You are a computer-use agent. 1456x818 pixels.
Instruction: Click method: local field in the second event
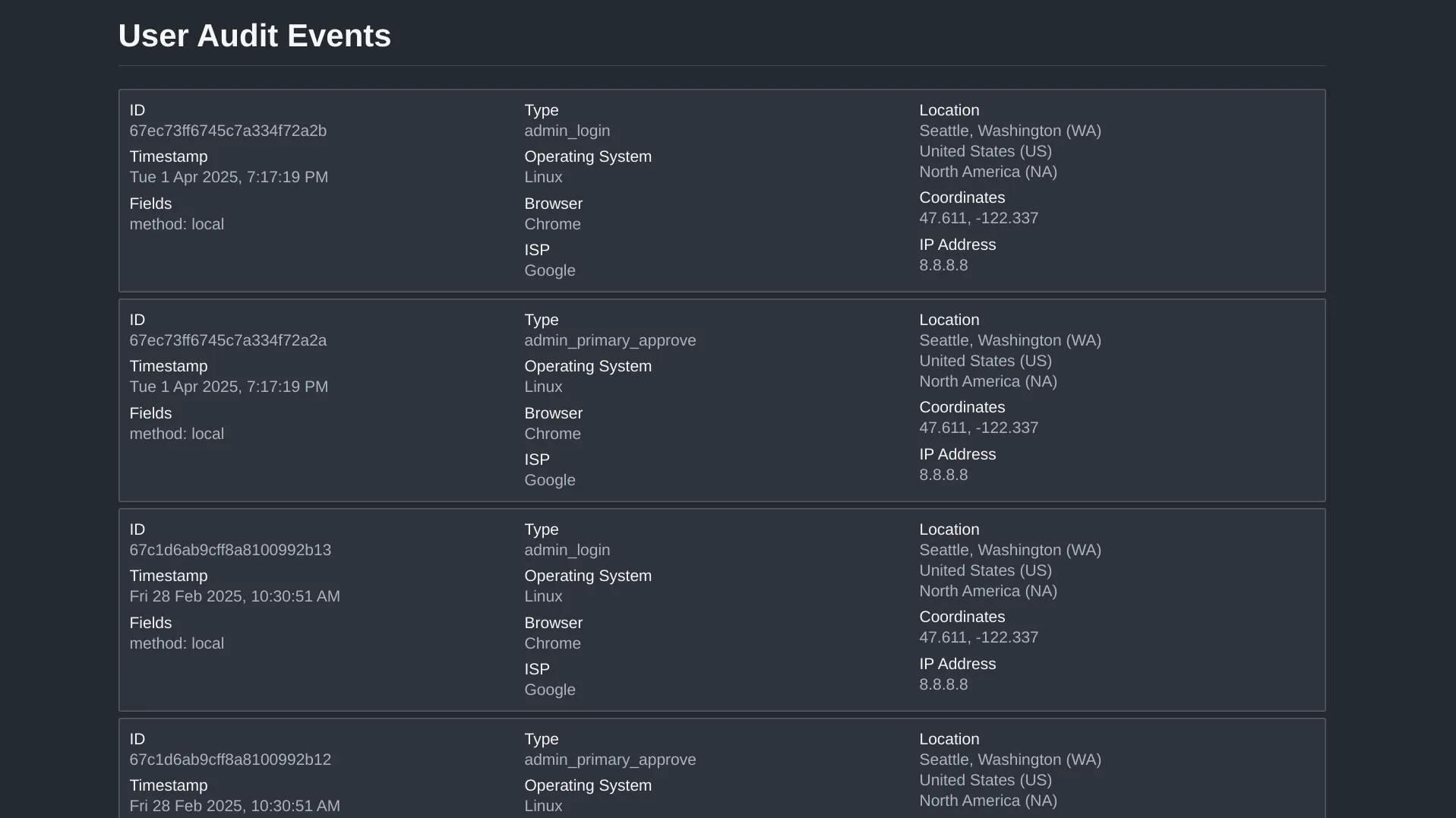(x=176, y=434)
